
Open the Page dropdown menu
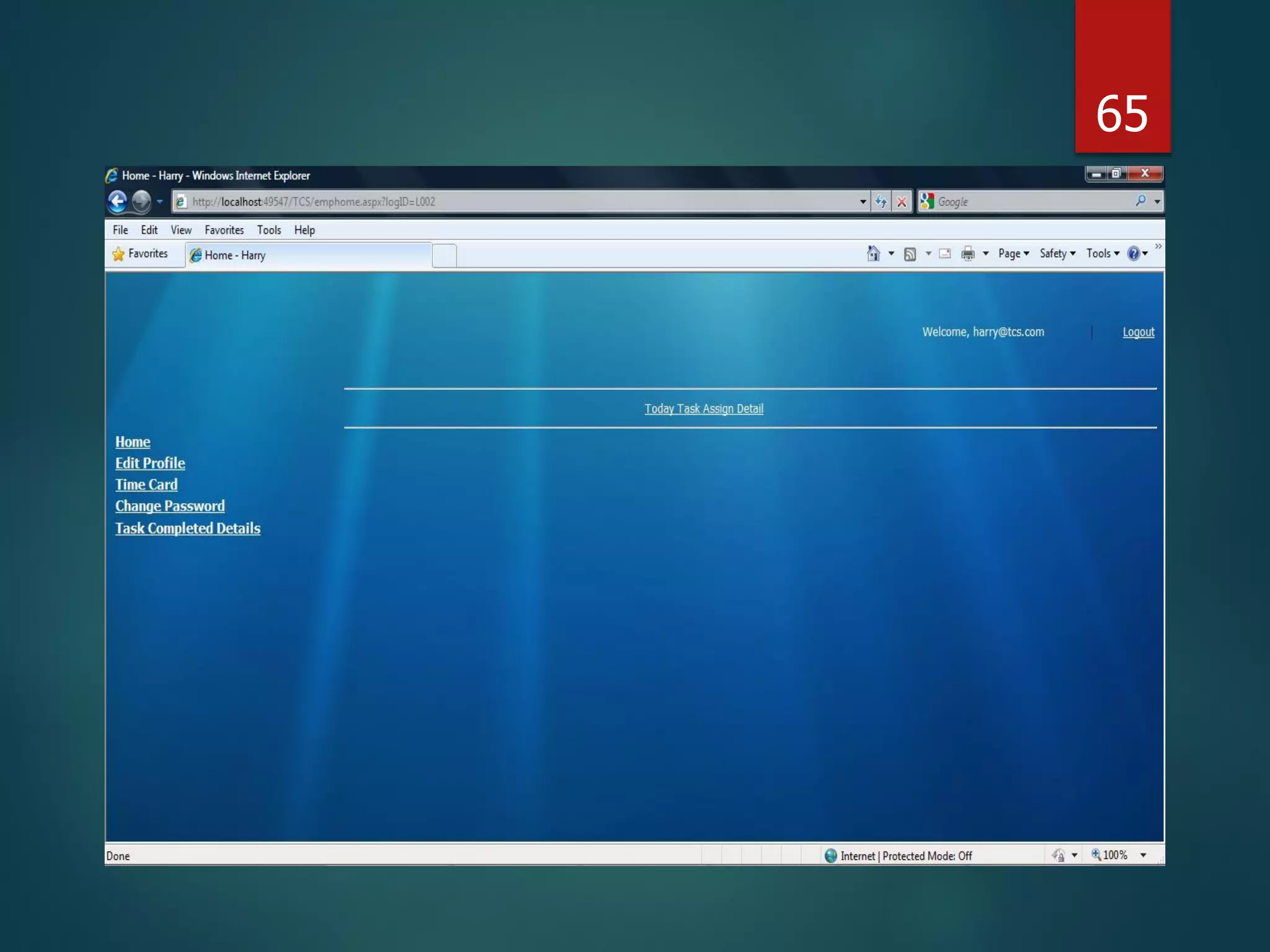pyautogui.click(x=1013, y=253)
